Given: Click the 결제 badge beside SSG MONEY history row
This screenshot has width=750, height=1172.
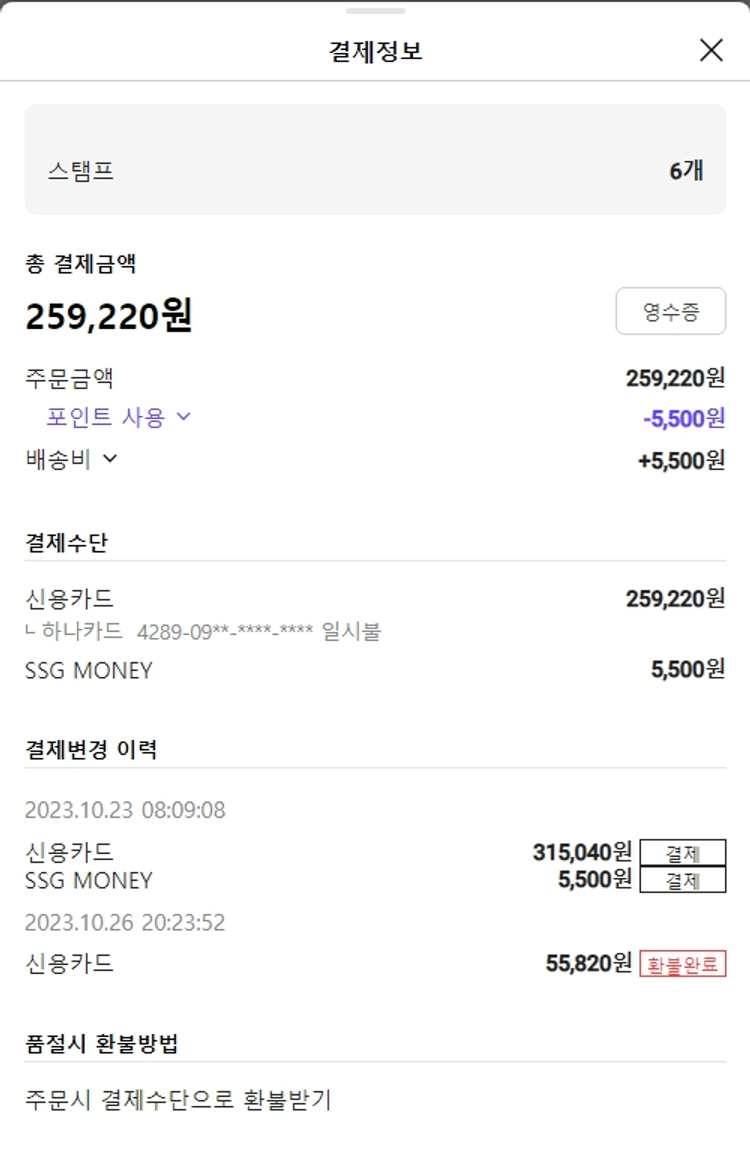Looking at the screenshot, I should pyautogui.click(x=682, y=880).
